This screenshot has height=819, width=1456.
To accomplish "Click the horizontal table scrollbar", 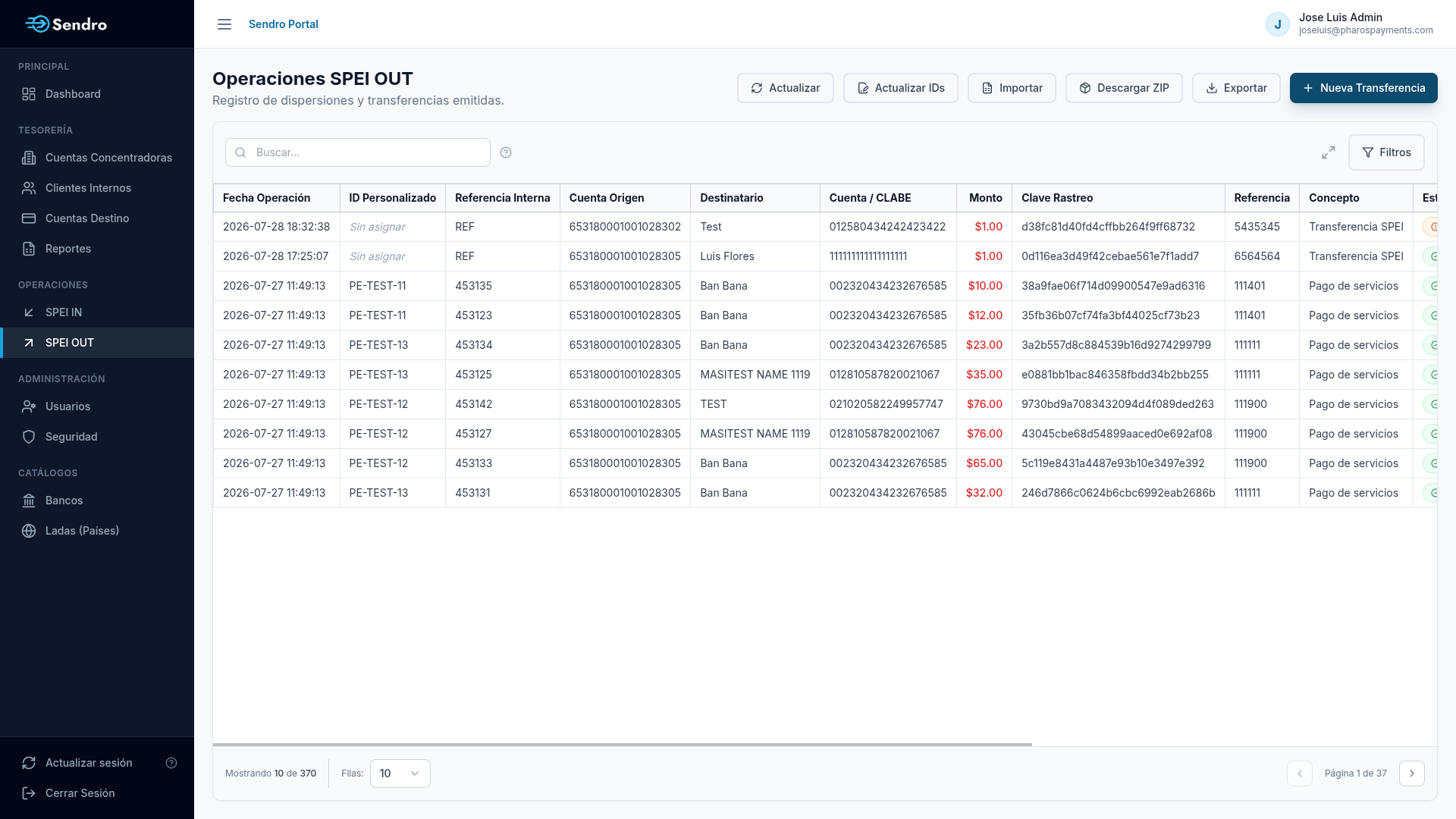I will 622,745.
